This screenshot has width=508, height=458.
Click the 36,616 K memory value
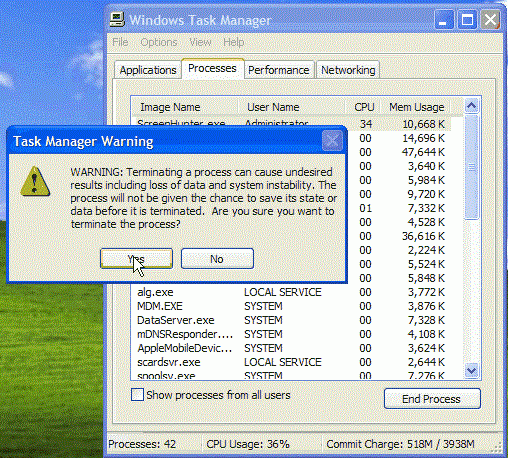[x=423, y=236]
